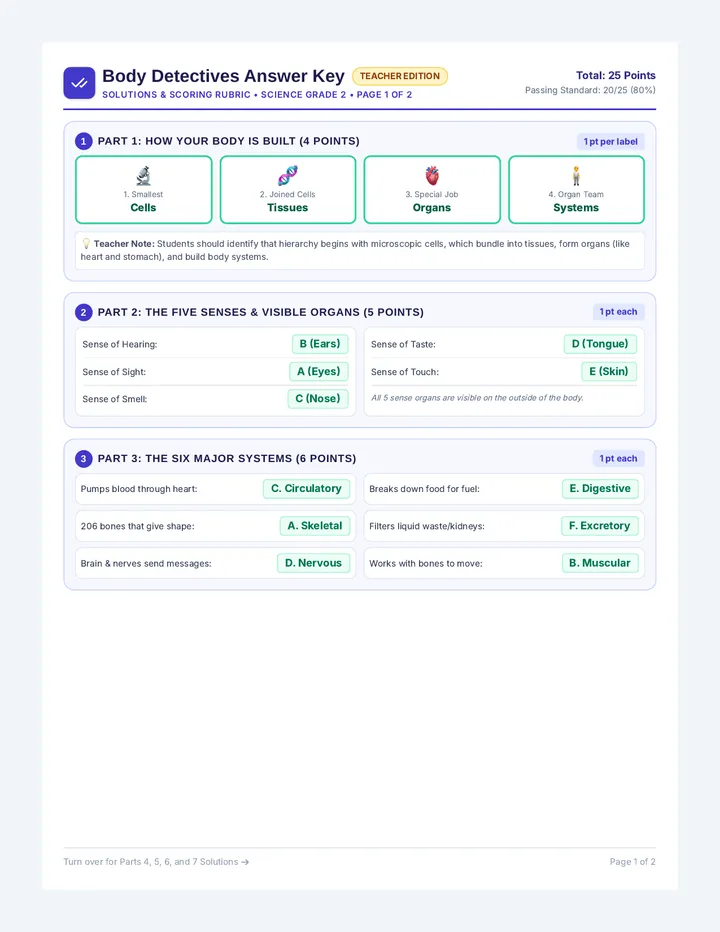The image size is (720, 932).
Task: Click the 'E (Skin)' answer chip
Action: click(x=609, y=371)
